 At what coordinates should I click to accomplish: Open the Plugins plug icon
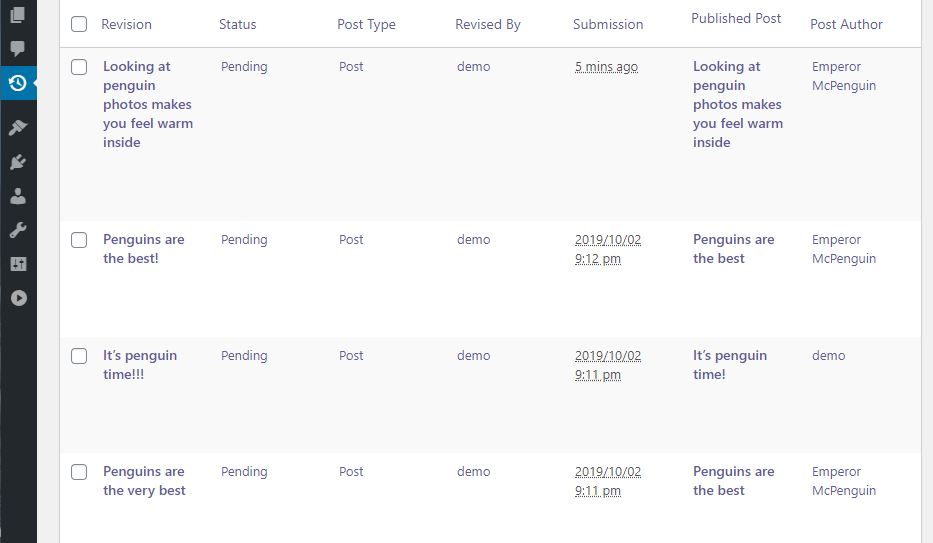coord(18,162)
